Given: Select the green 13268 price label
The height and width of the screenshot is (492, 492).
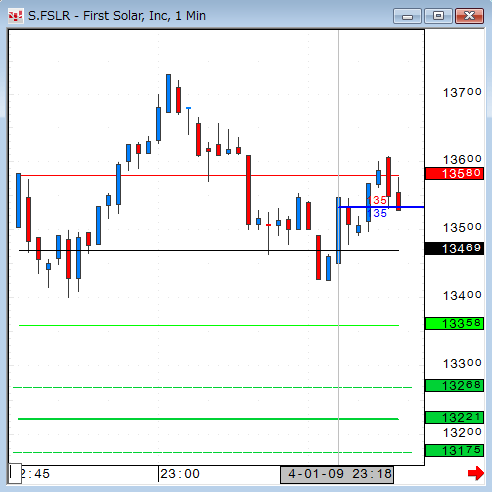Looking at the screenshot, I should (x=454, y=386).
